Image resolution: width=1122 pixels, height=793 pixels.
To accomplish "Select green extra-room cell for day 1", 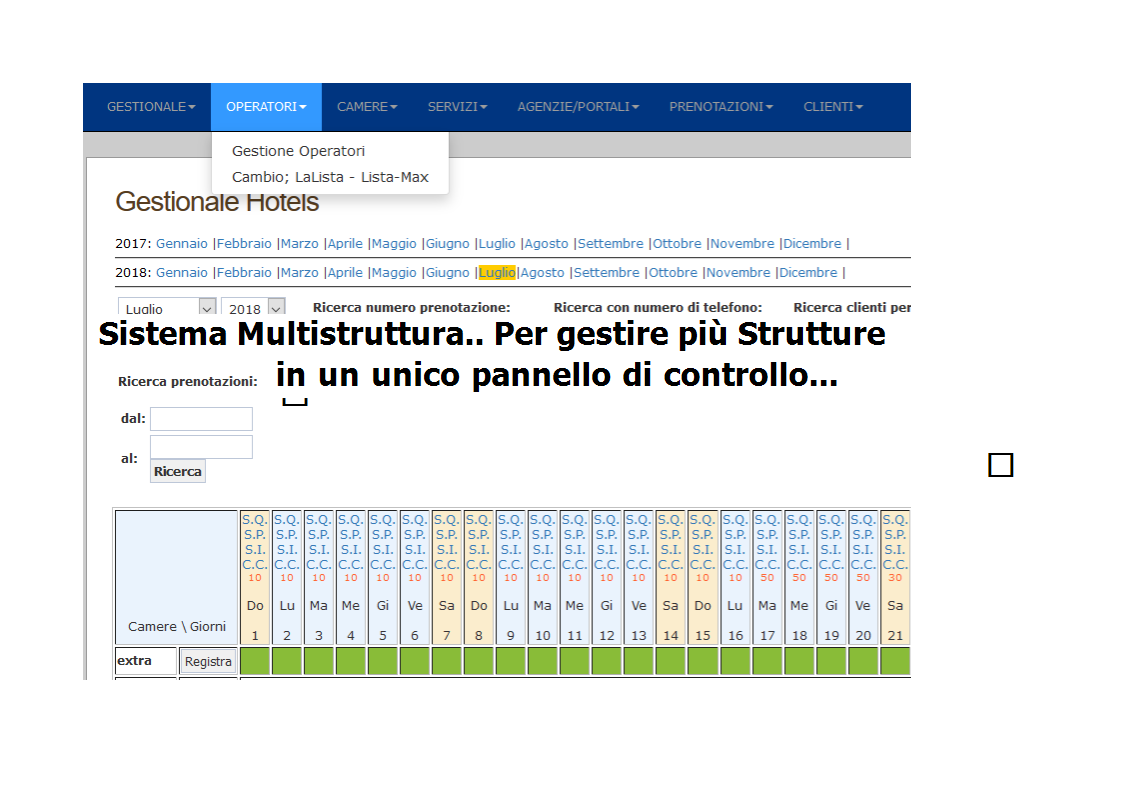I will click(255, 661).
